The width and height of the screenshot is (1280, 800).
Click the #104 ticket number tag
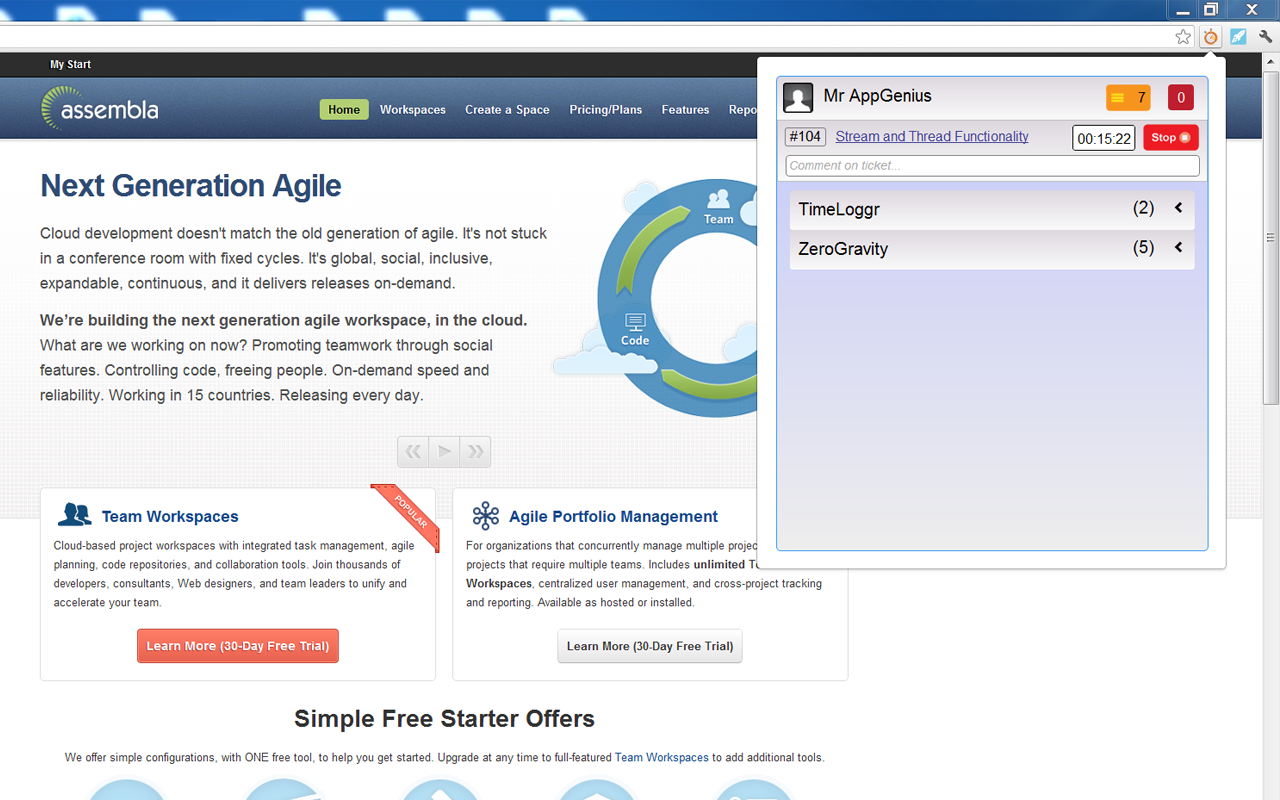805,137
